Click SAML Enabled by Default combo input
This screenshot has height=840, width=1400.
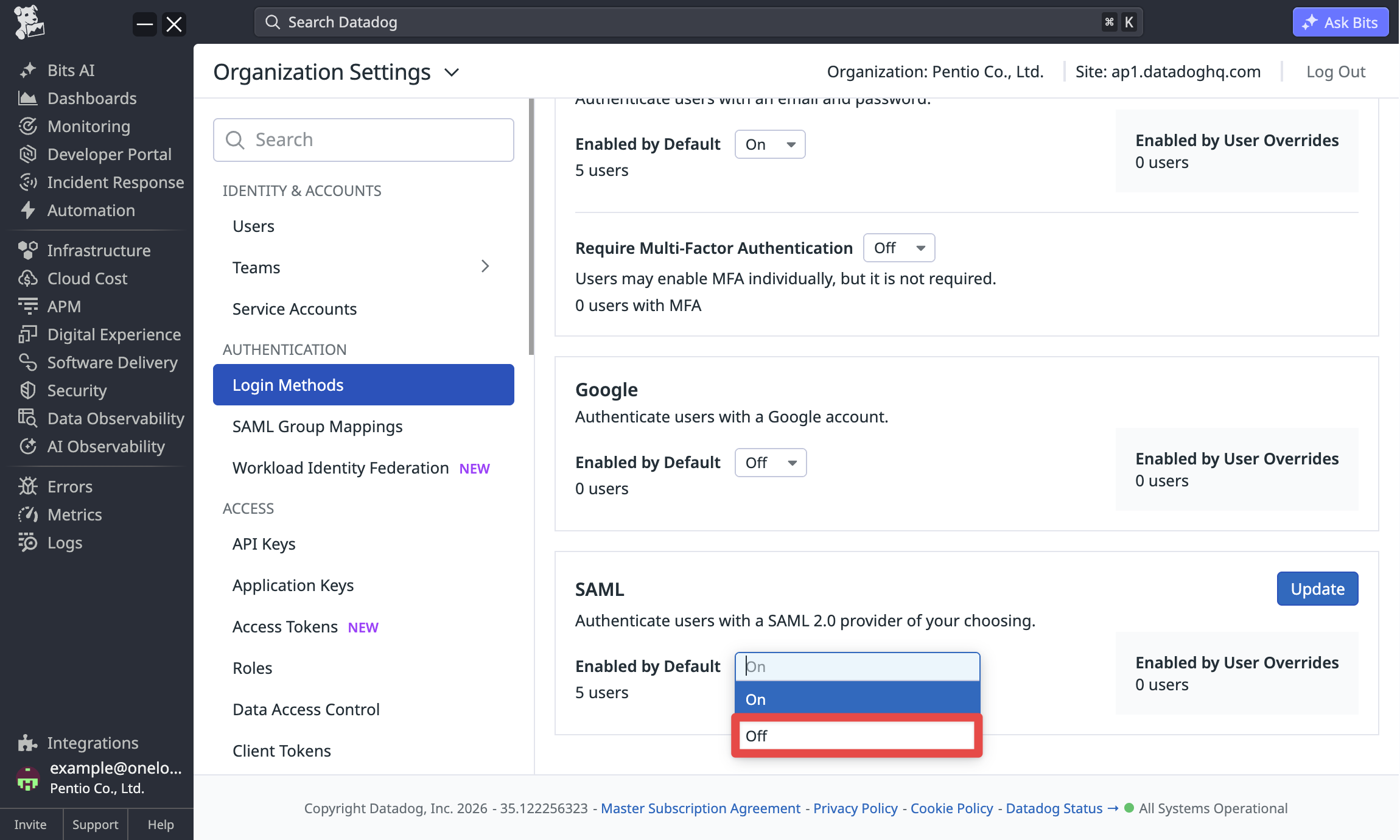[x=857, y=667]
